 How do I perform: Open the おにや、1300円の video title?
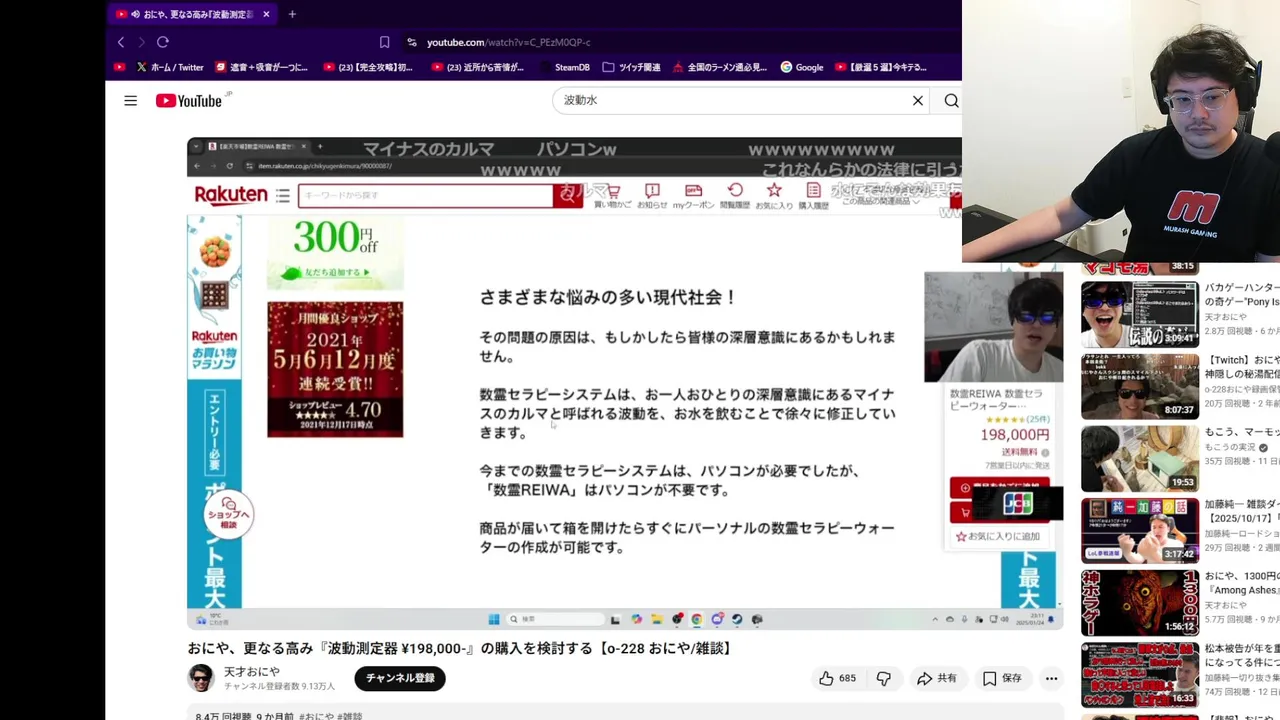1242,583
